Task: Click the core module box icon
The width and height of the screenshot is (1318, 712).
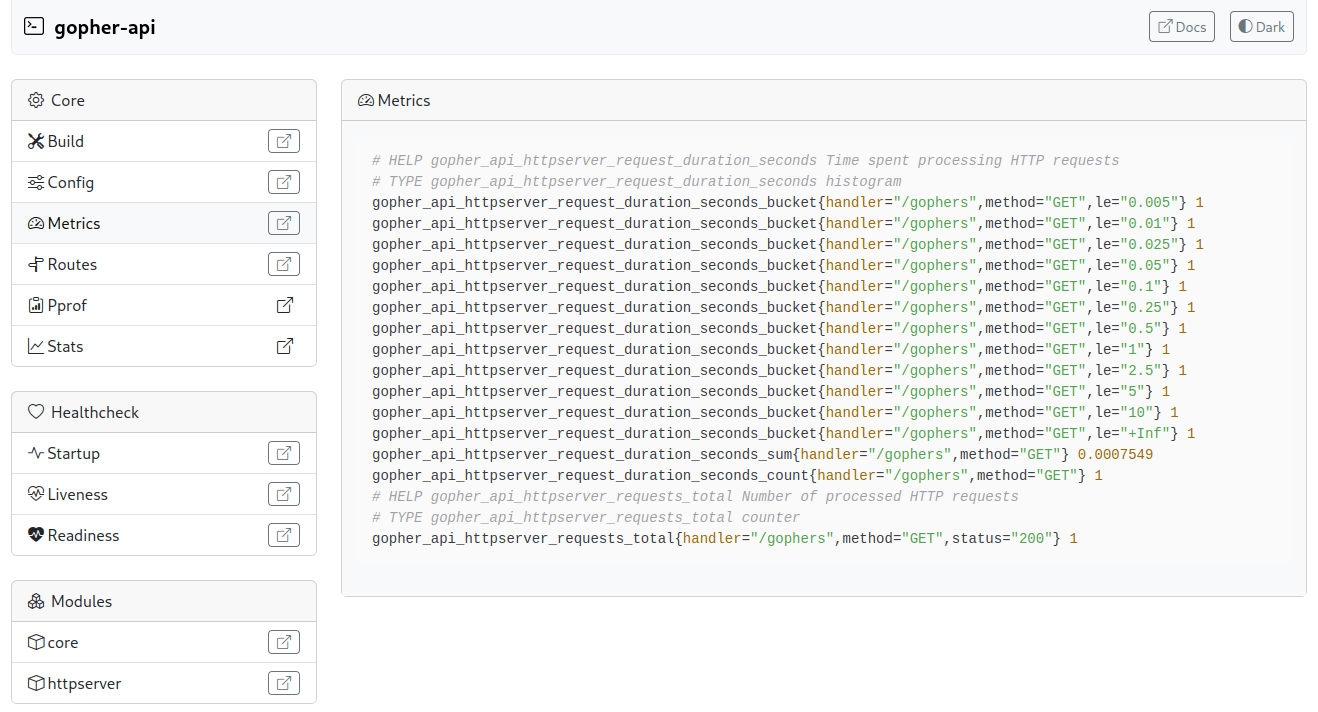Action: tap(36, 642)
